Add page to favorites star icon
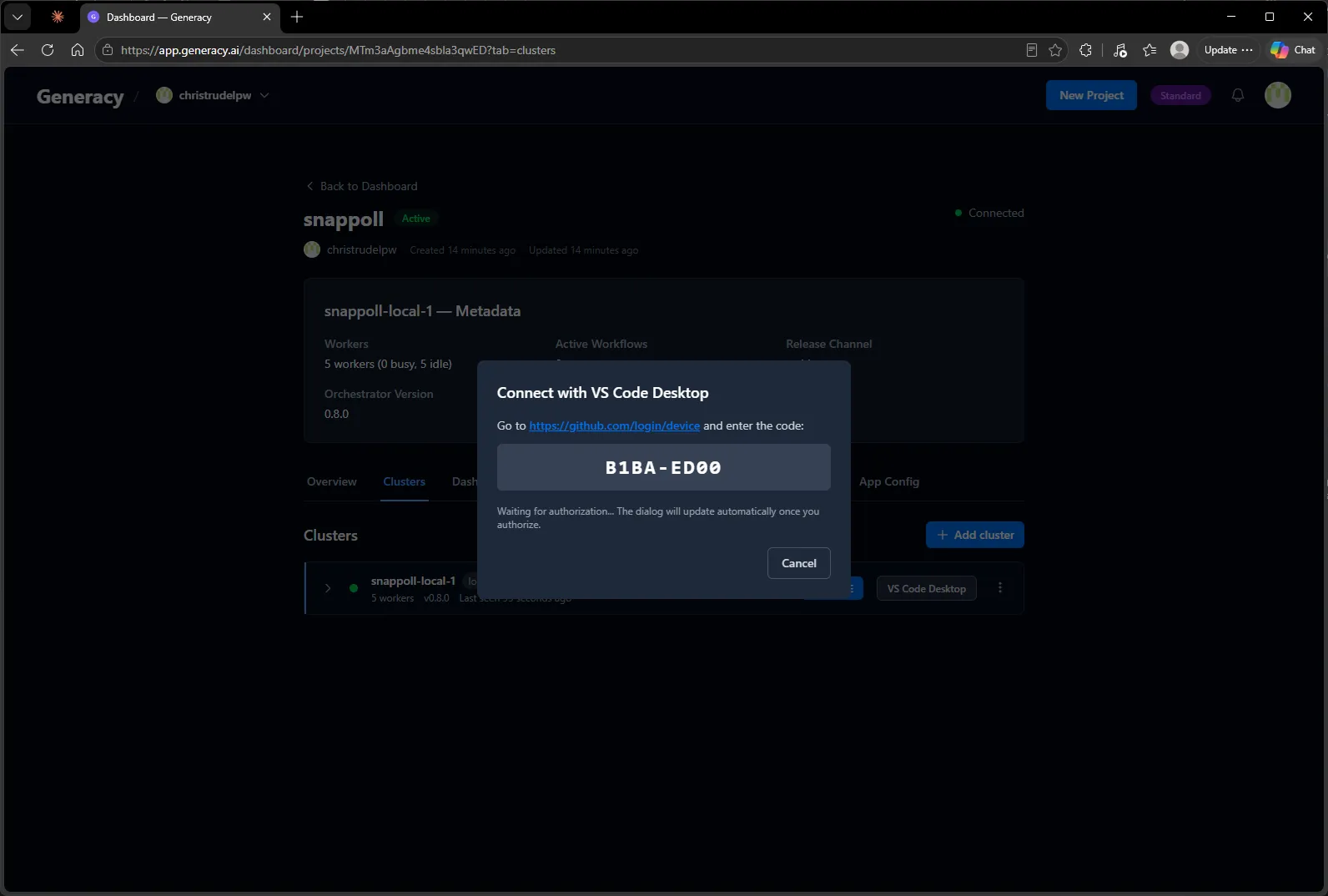Screen dimensions: 1328x896 [x=1055, y=50]
